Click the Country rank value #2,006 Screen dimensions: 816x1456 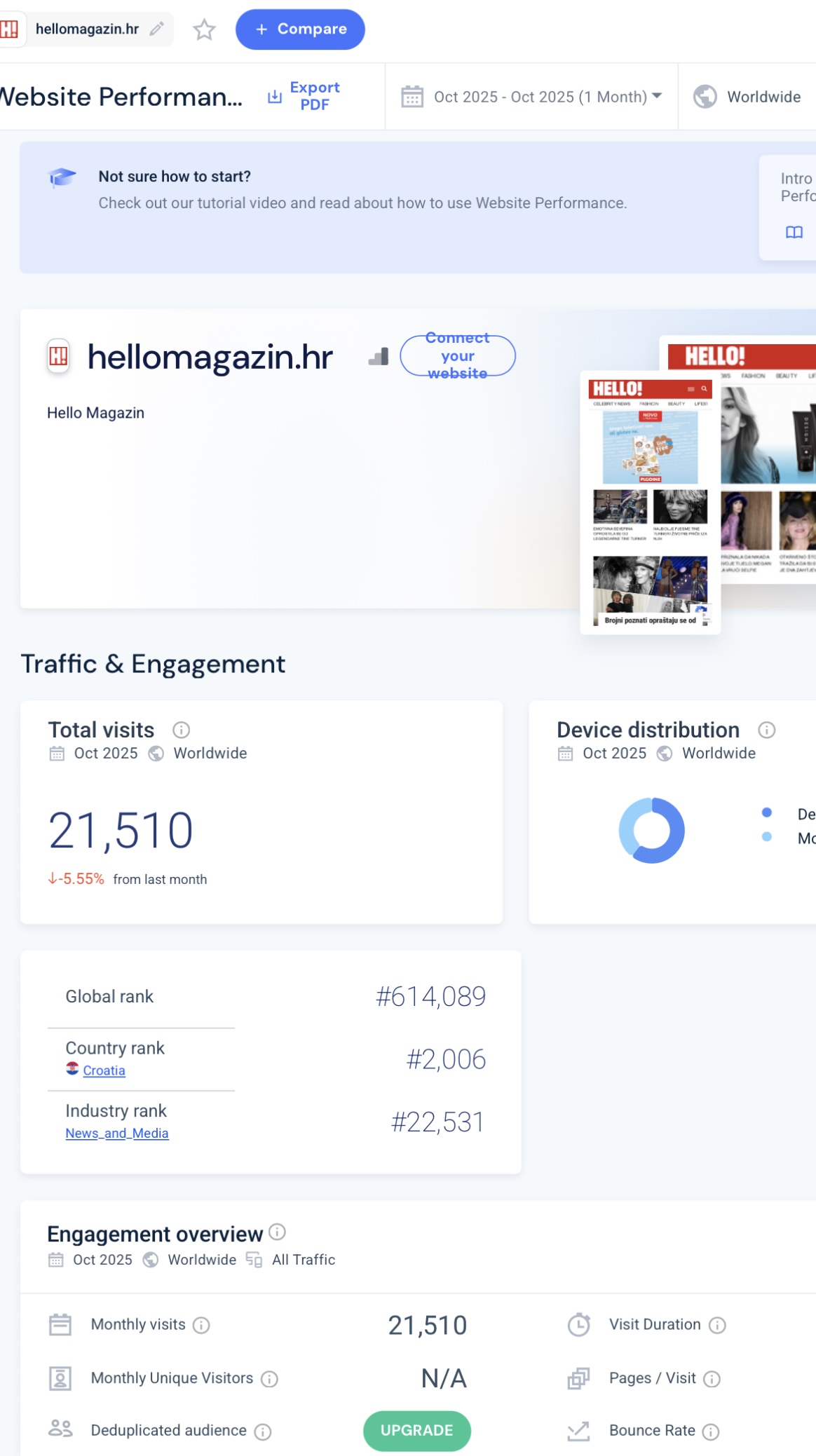[446, 1059]
